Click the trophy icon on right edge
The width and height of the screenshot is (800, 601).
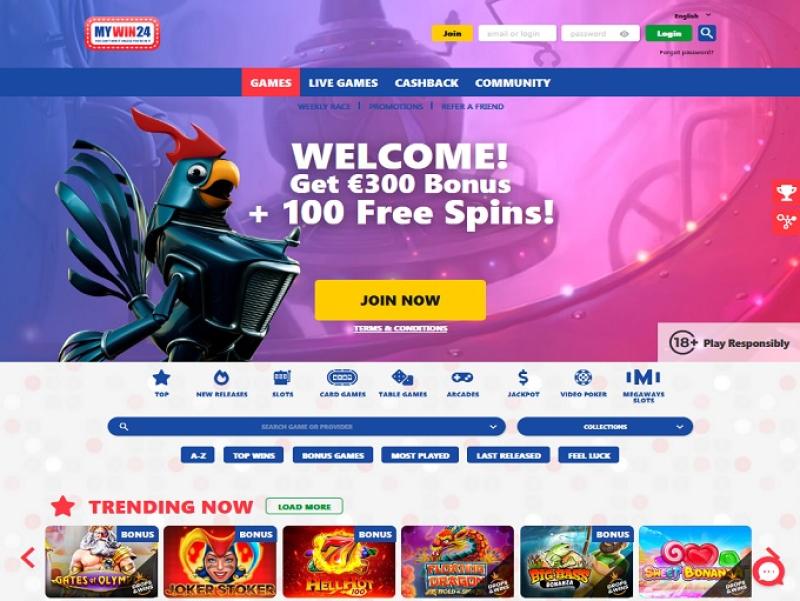pyautogui.click(x=786, y=193)
